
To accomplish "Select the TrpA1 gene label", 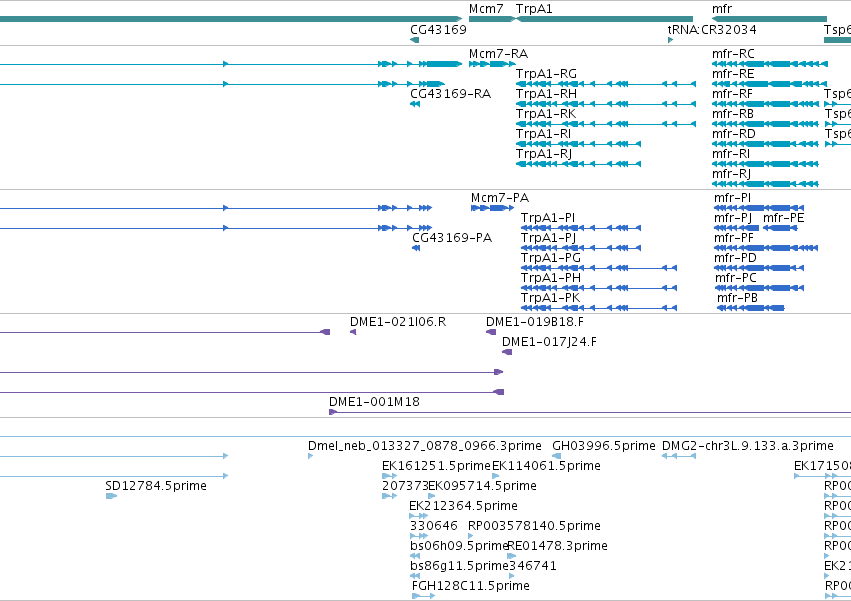I will click(x=534, y=9).
